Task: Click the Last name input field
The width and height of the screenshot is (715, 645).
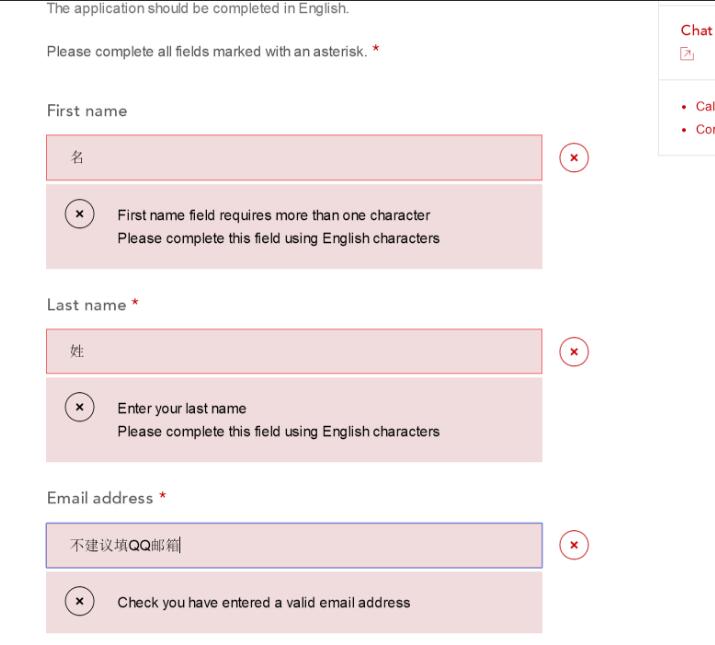Action: click(294, 352)
